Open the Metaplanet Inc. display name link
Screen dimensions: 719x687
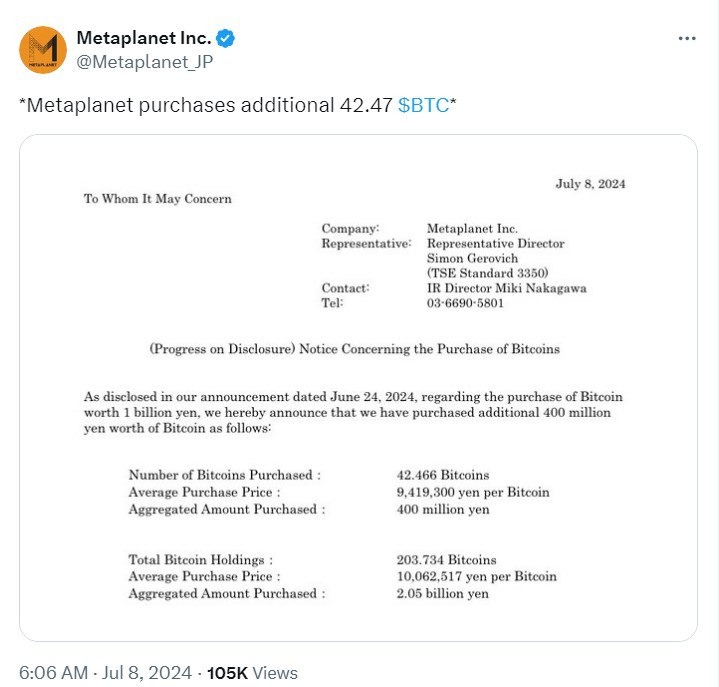coord(143,39)
